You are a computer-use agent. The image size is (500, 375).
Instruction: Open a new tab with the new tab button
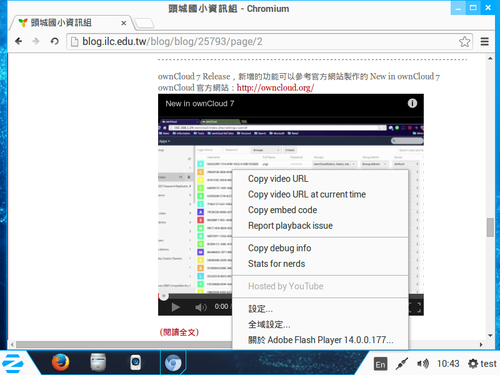(x=144, y=23)
